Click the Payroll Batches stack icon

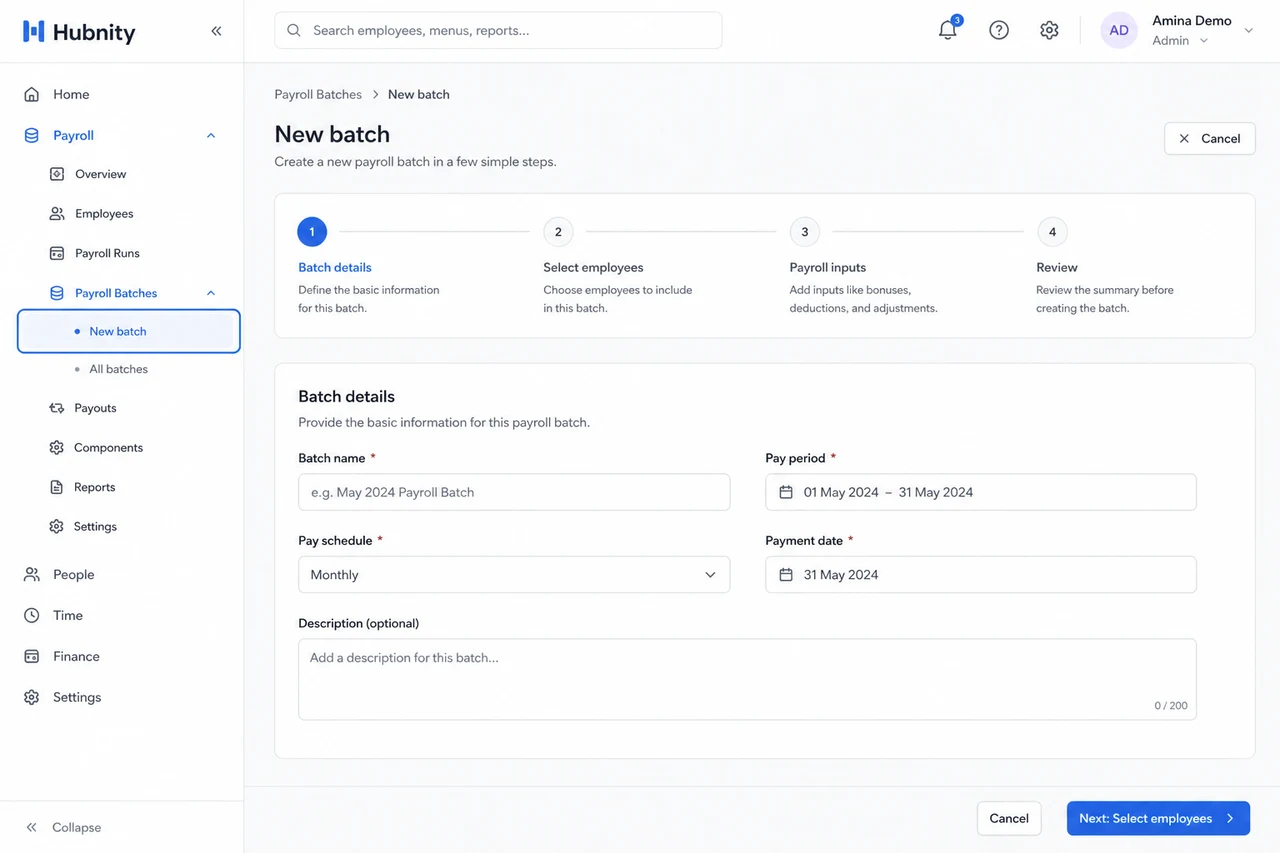click(57, 293)
